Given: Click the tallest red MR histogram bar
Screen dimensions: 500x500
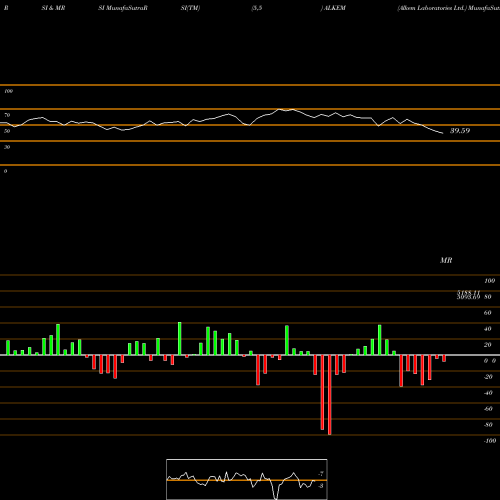Looking at the screenshot, I should (x=330, y=395).
